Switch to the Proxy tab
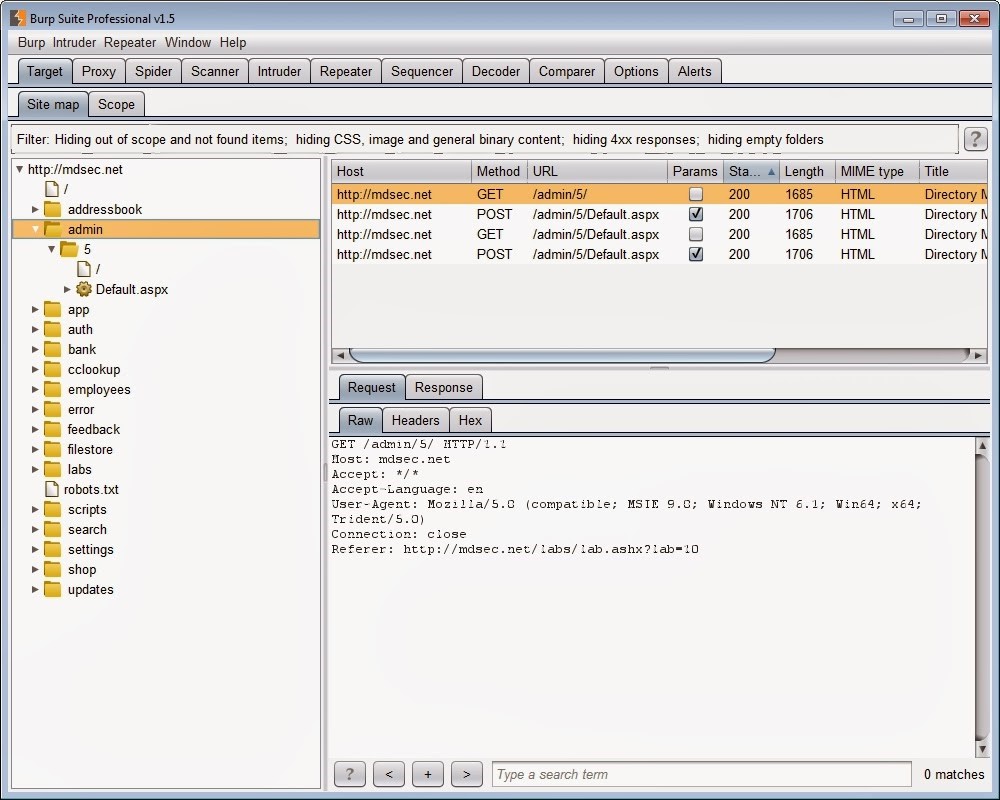Image resolution: width=1000 pixels, height=800 pixels. pyautogui.click(x=99, y=71)
